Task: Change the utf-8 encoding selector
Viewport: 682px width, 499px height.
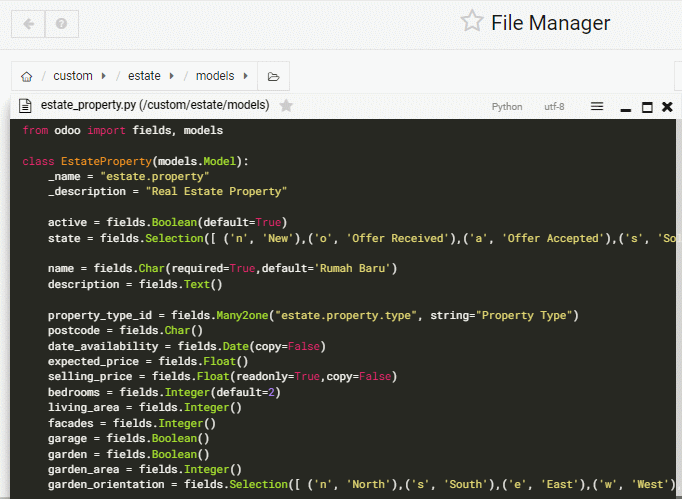Action: tap(554, 107)
